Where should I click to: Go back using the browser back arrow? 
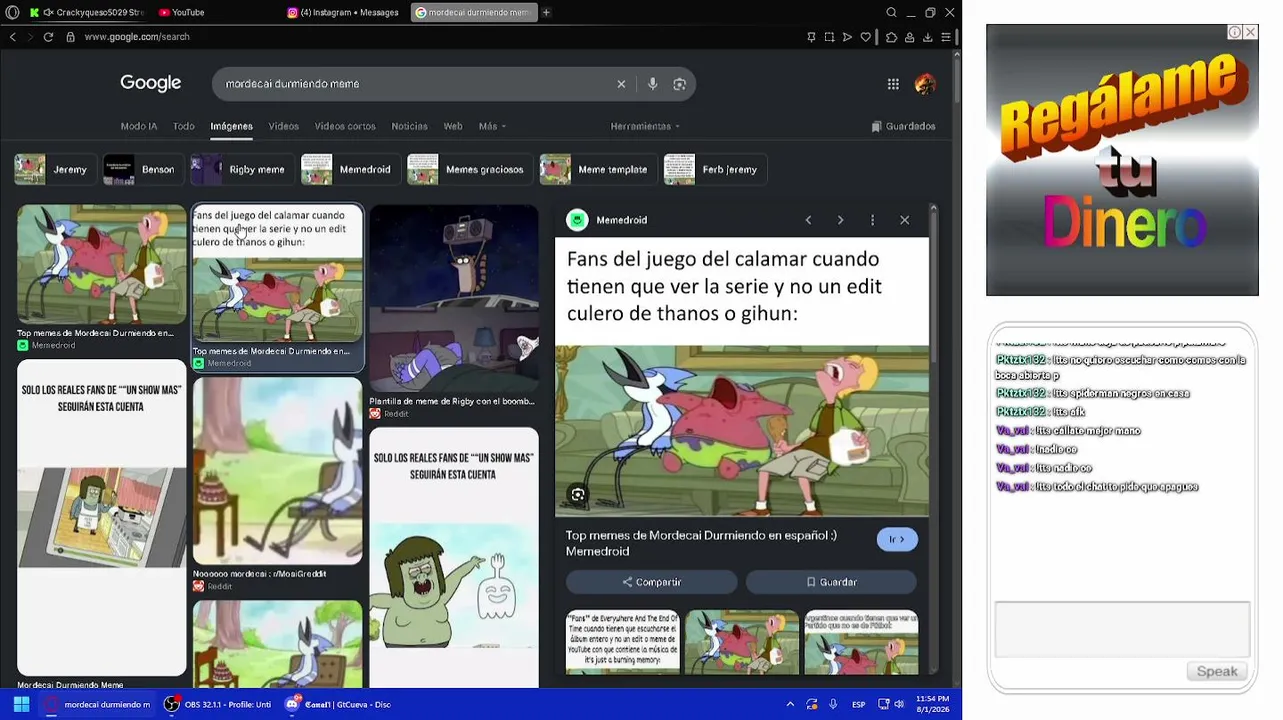(13, 37)
